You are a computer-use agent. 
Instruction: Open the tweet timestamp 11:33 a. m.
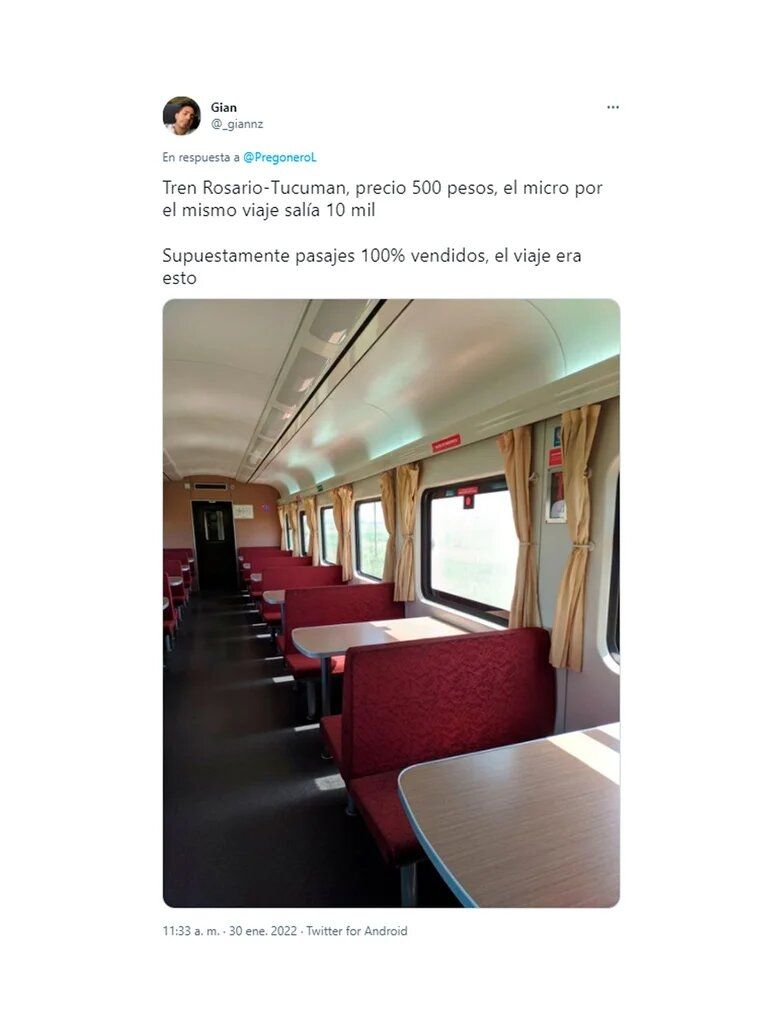coord(191,931)
